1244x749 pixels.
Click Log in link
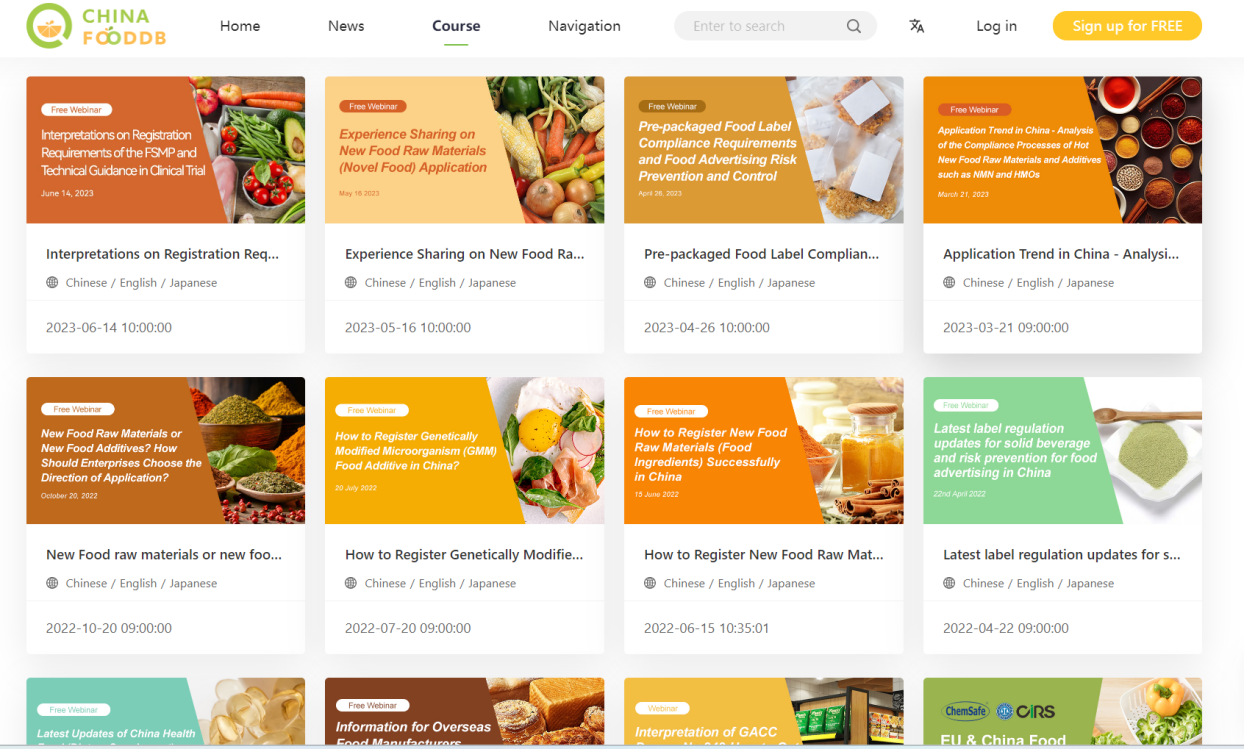tap(996, 27)
